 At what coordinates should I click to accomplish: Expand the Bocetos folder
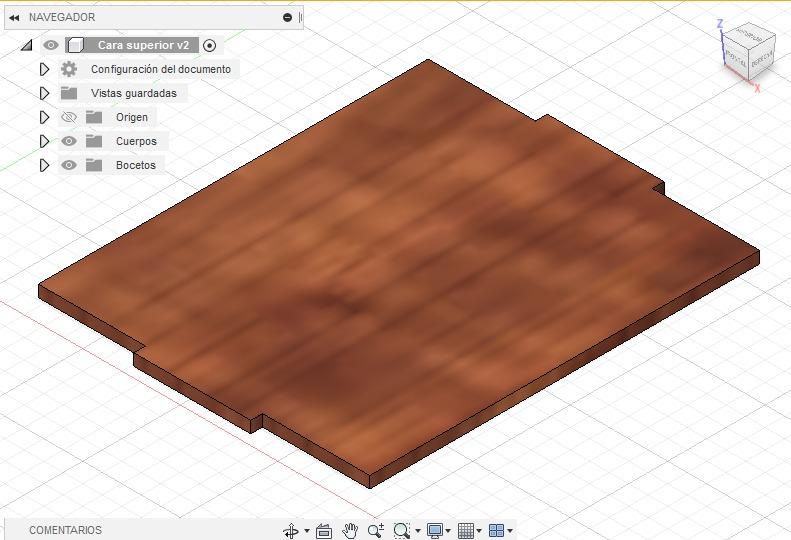(44, 165)
